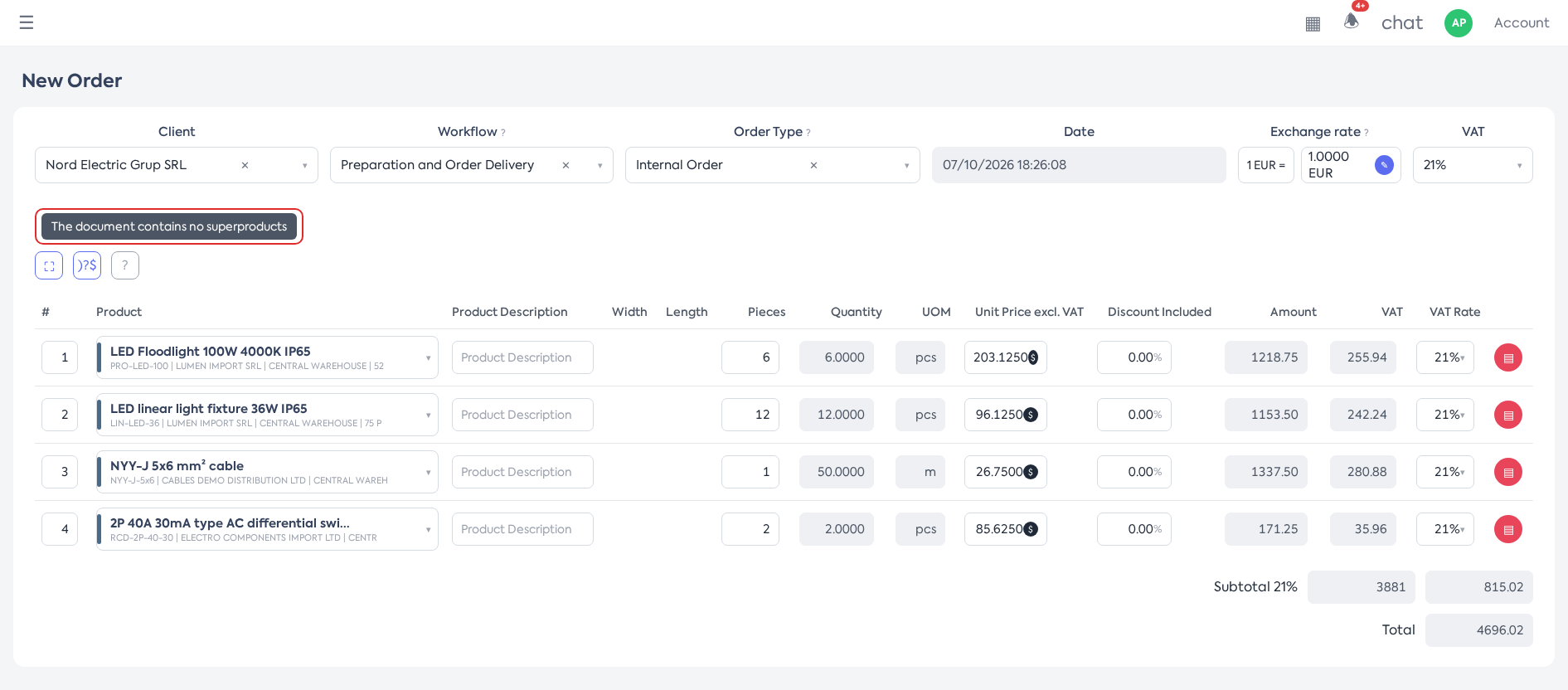Click the Pieces field showing 12
This screenshot has width=1568, height=690.
tap(750, 415)
